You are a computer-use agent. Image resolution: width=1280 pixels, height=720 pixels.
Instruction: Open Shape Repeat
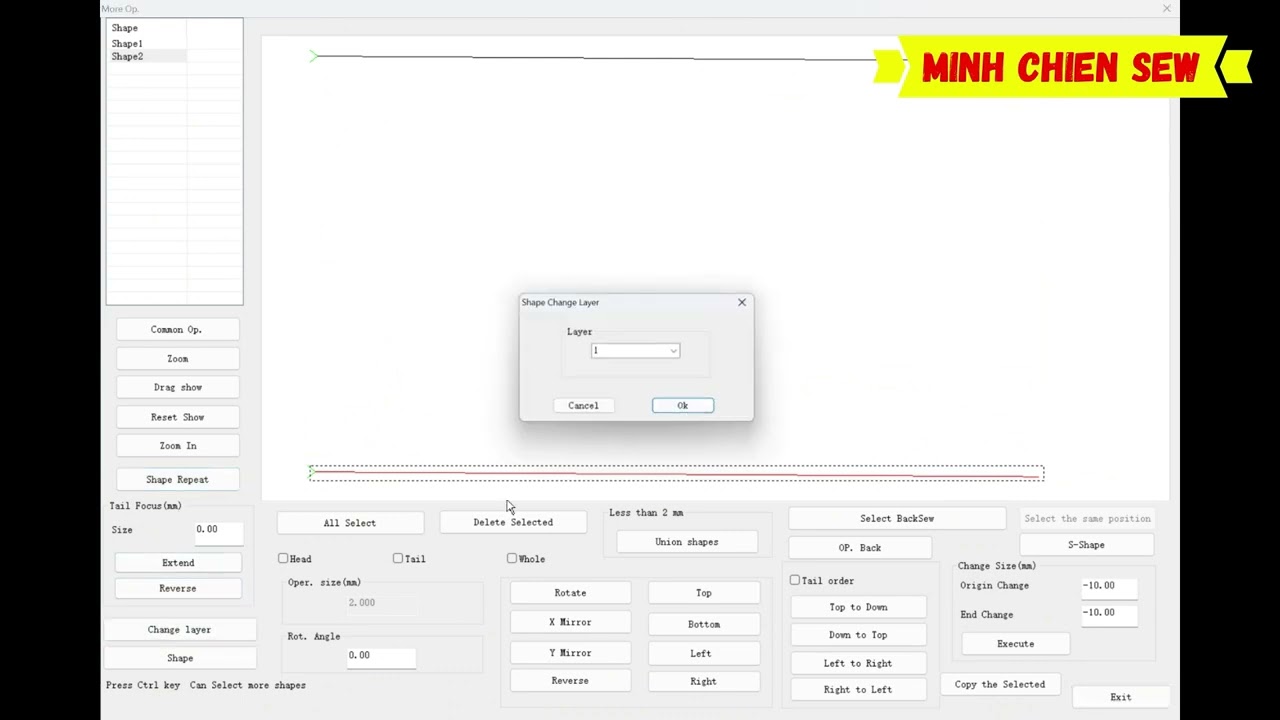click(x=177, y=479)
